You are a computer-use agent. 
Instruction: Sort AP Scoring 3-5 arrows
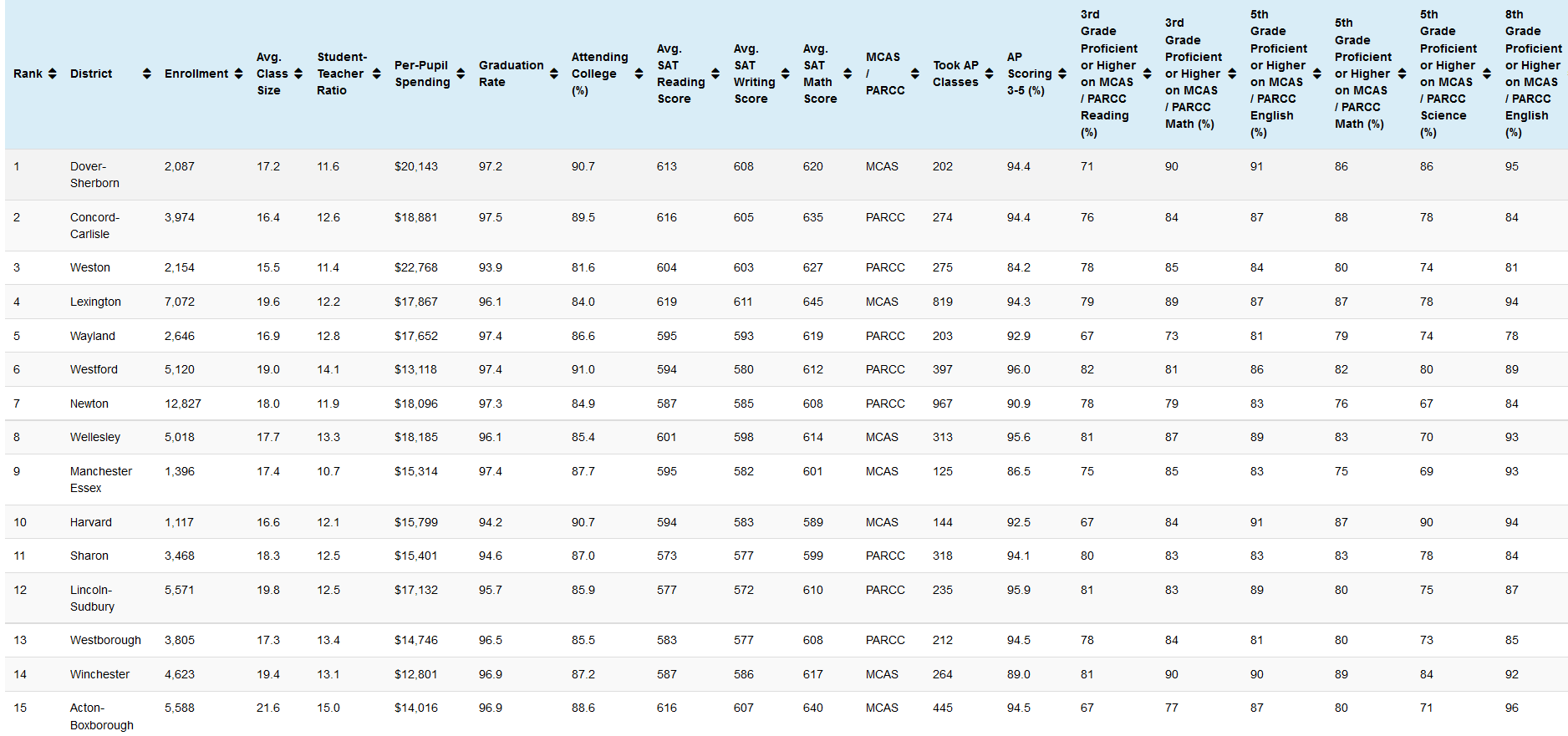pyautogui.click(x=1062, y=74)
